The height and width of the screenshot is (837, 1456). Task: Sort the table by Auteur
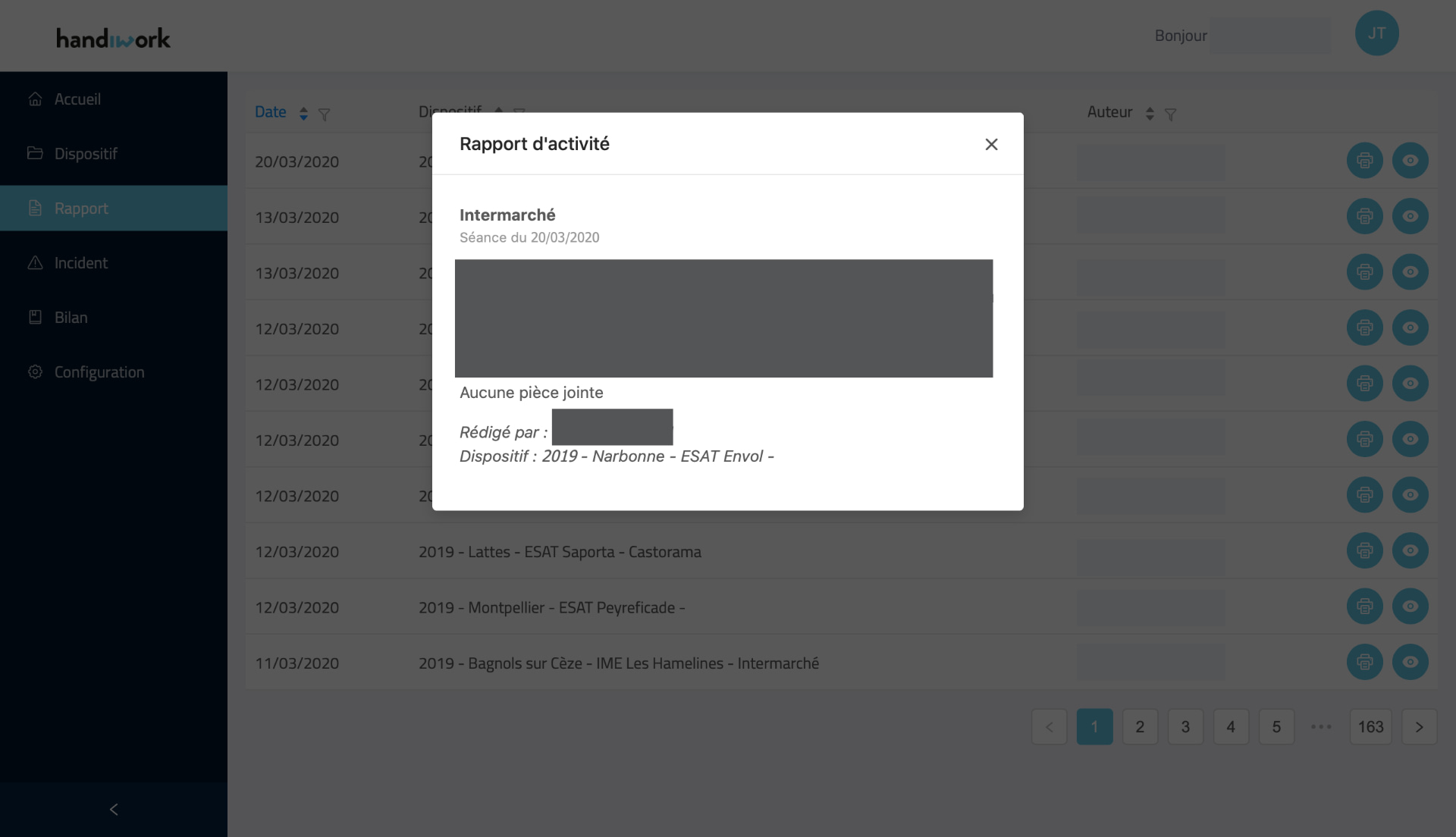pyautogui.click(x=1150, y=113)
